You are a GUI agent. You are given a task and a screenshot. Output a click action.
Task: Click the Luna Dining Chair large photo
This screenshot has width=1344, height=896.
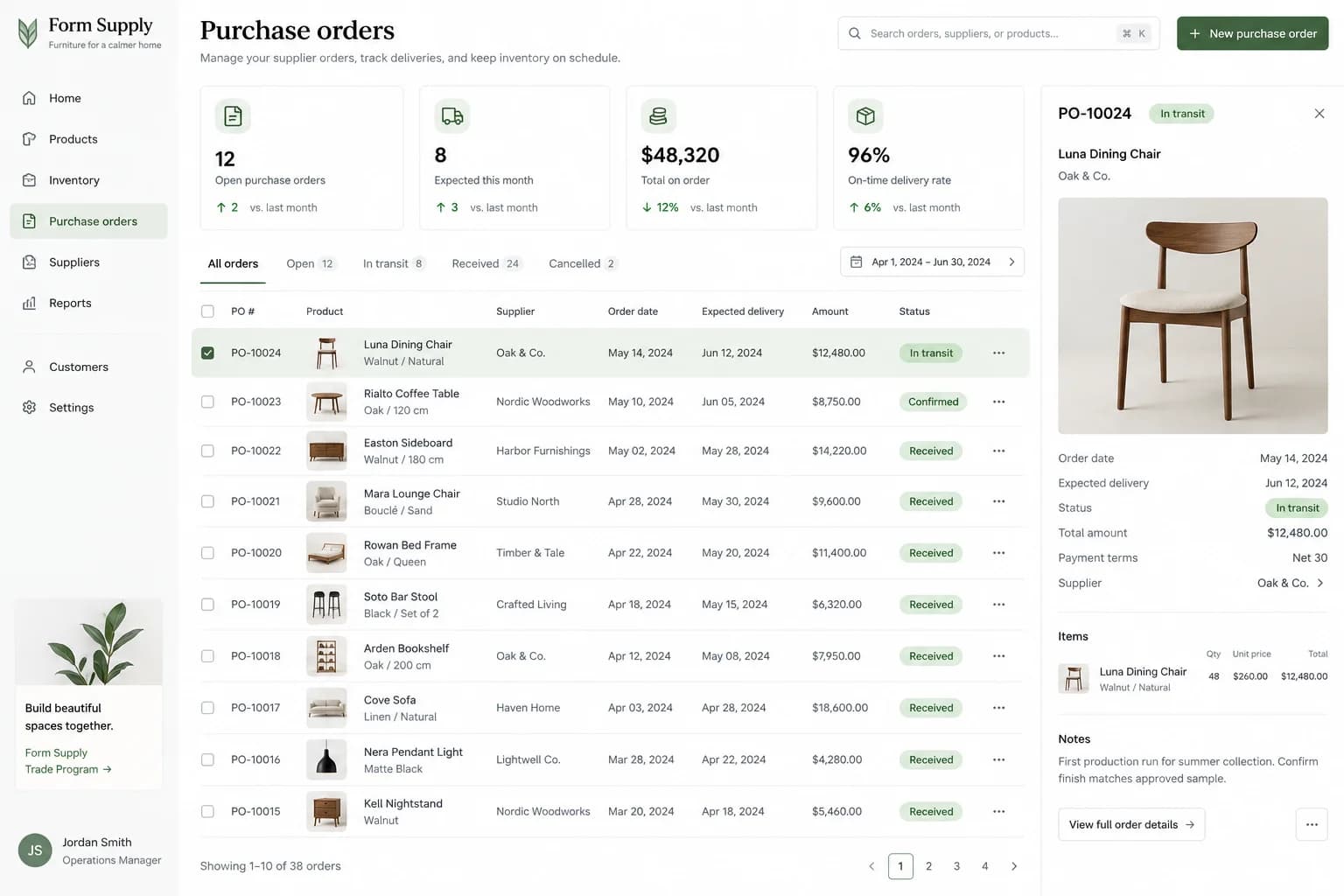pyautogui.click(x=1193, y=316)
